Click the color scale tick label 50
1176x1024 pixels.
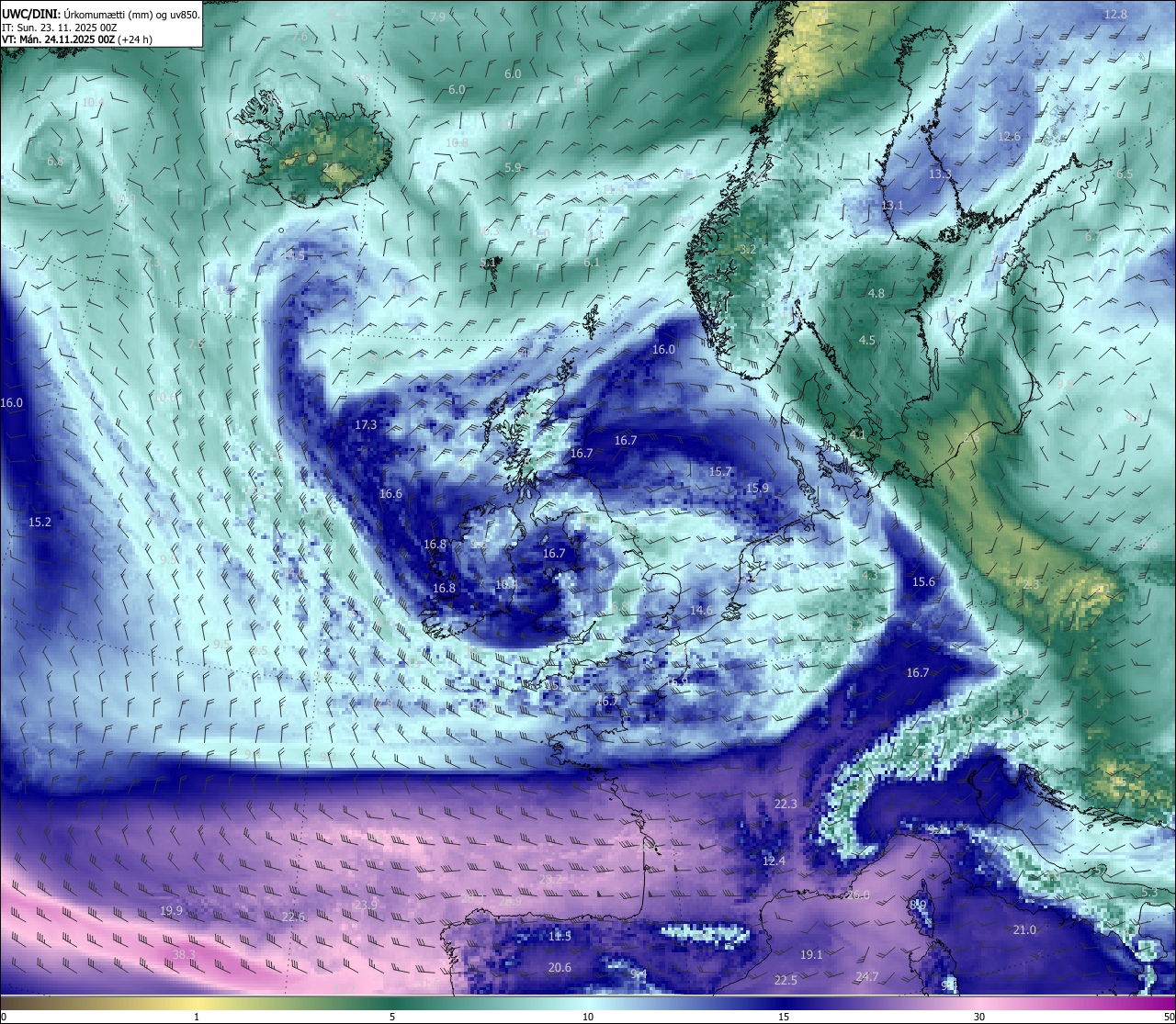[x=1169, y=1017]
